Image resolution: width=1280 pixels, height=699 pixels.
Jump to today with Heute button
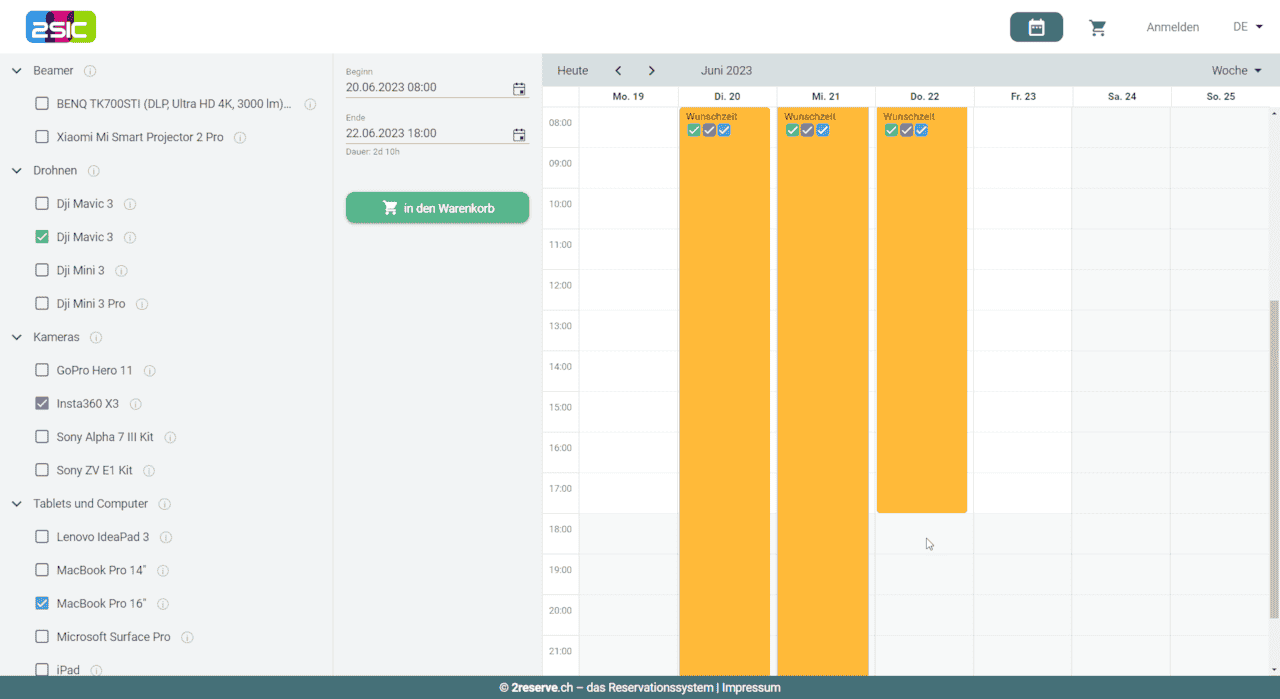tap(573, 71)
